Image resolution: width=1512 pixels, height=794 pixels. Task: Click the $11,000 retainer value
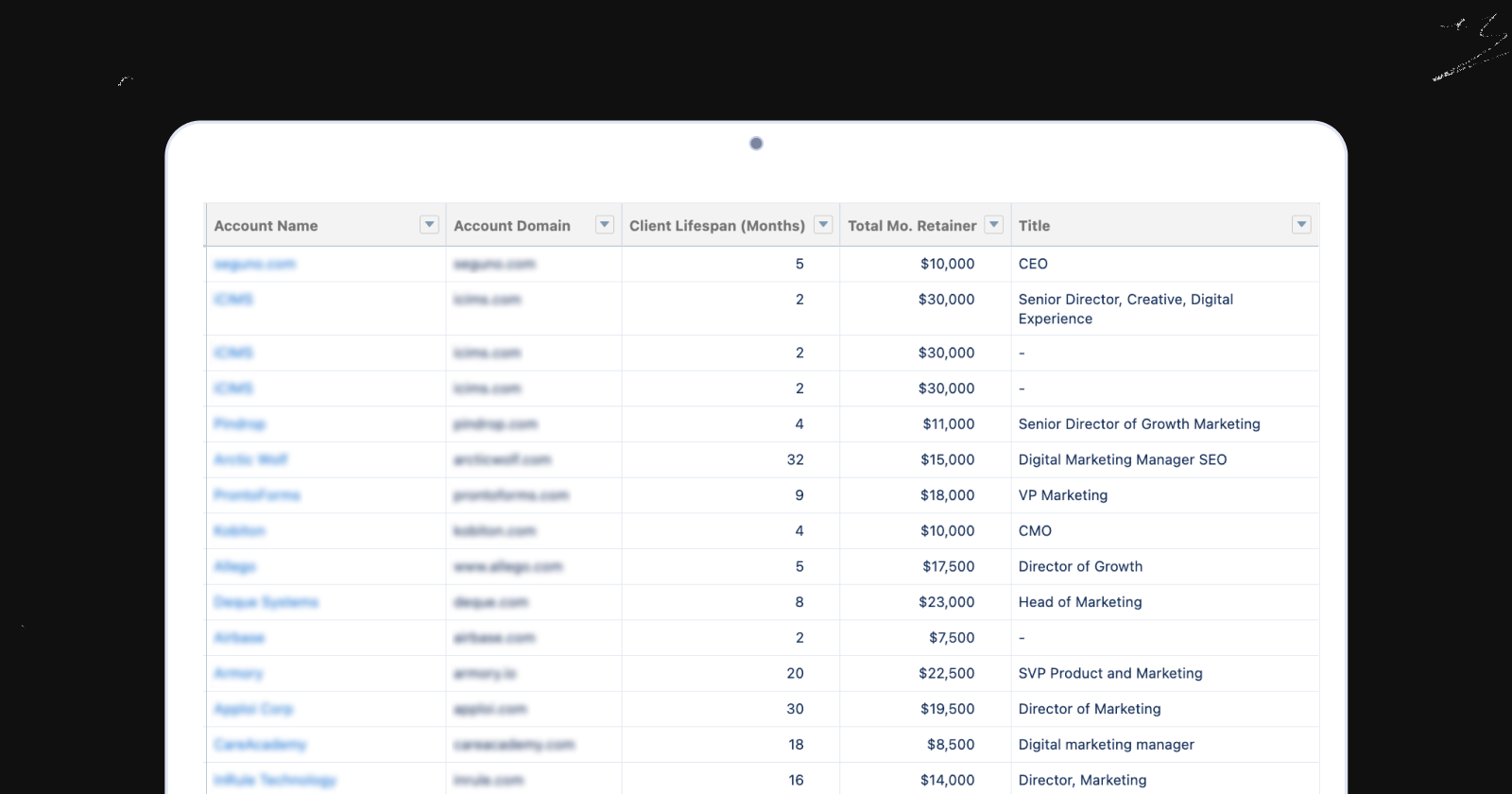[949, 424]
